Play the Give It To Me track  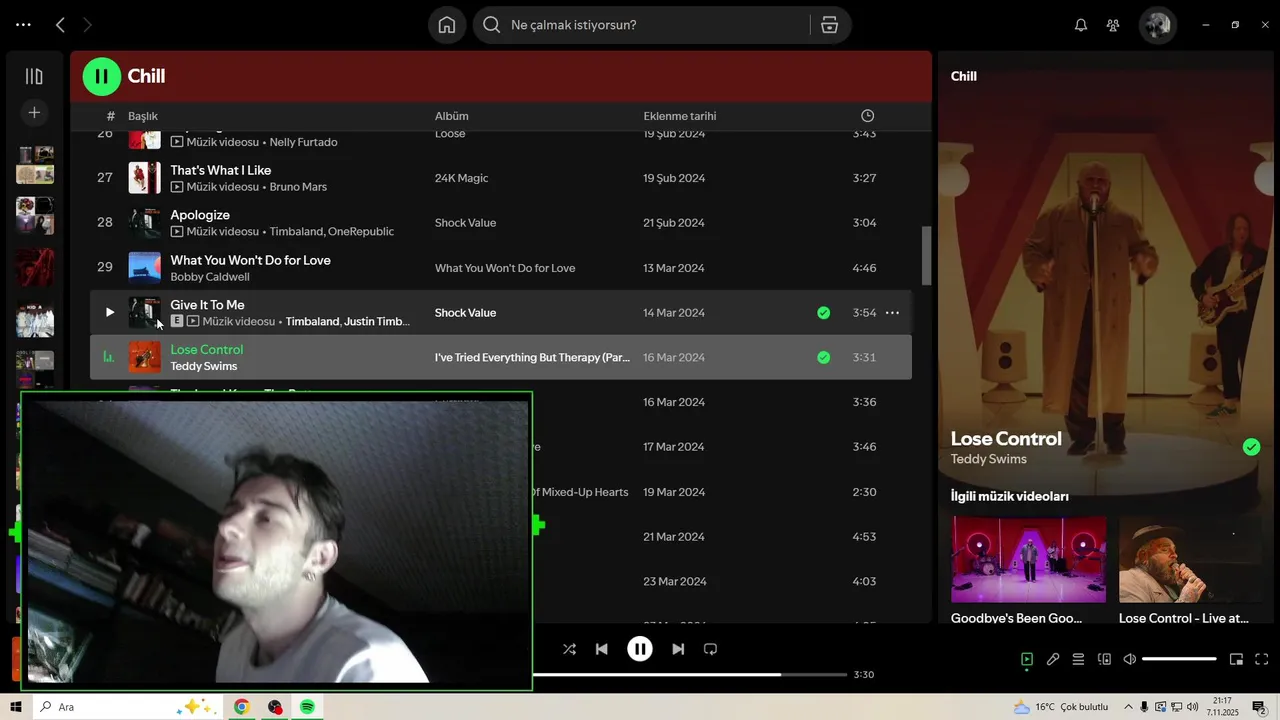click(110, 312)
